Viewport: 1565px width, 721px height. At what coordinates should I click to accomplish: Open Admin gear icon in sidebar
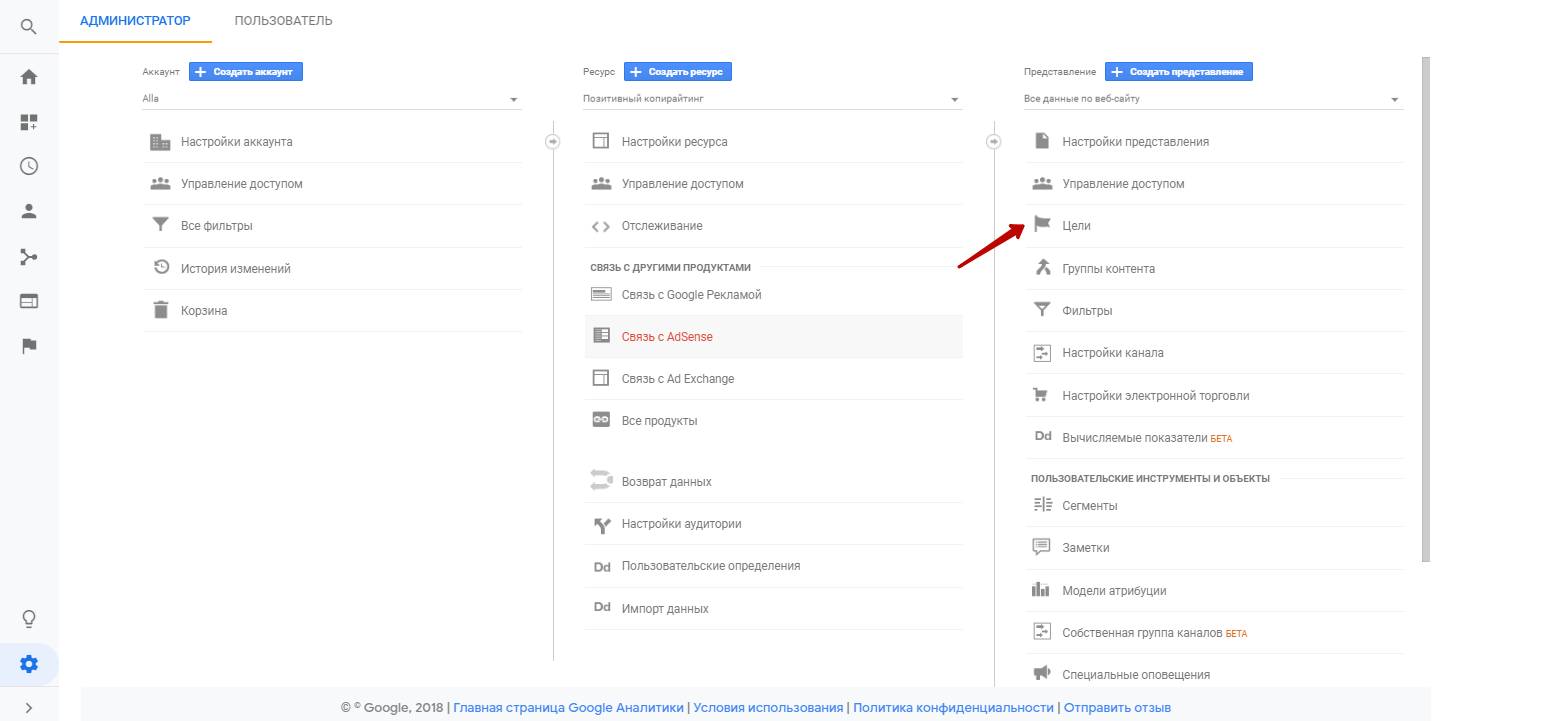(29, 664)
